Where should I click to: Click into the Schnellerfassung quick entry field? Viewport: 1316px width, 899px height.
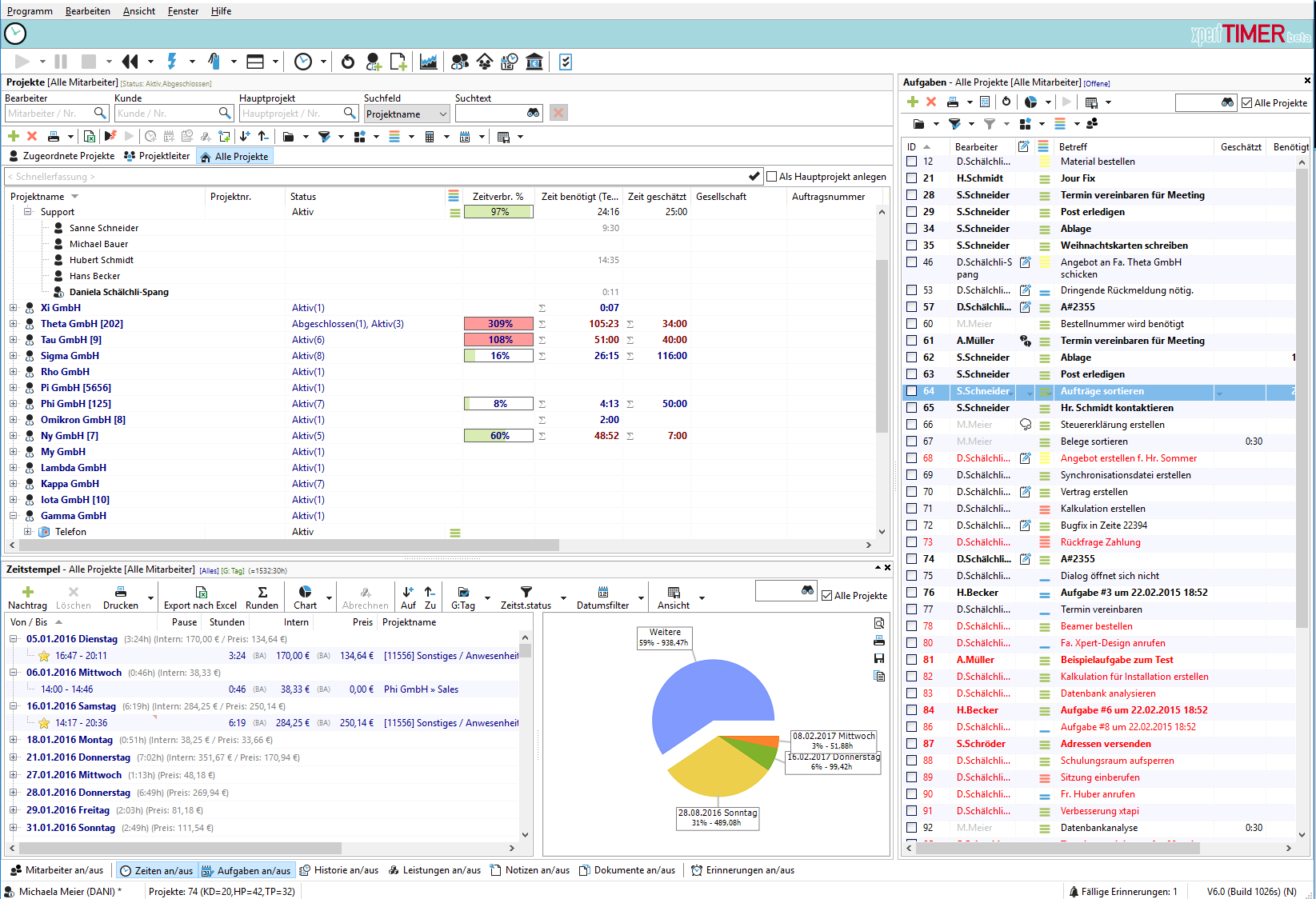tap(375, 177)
